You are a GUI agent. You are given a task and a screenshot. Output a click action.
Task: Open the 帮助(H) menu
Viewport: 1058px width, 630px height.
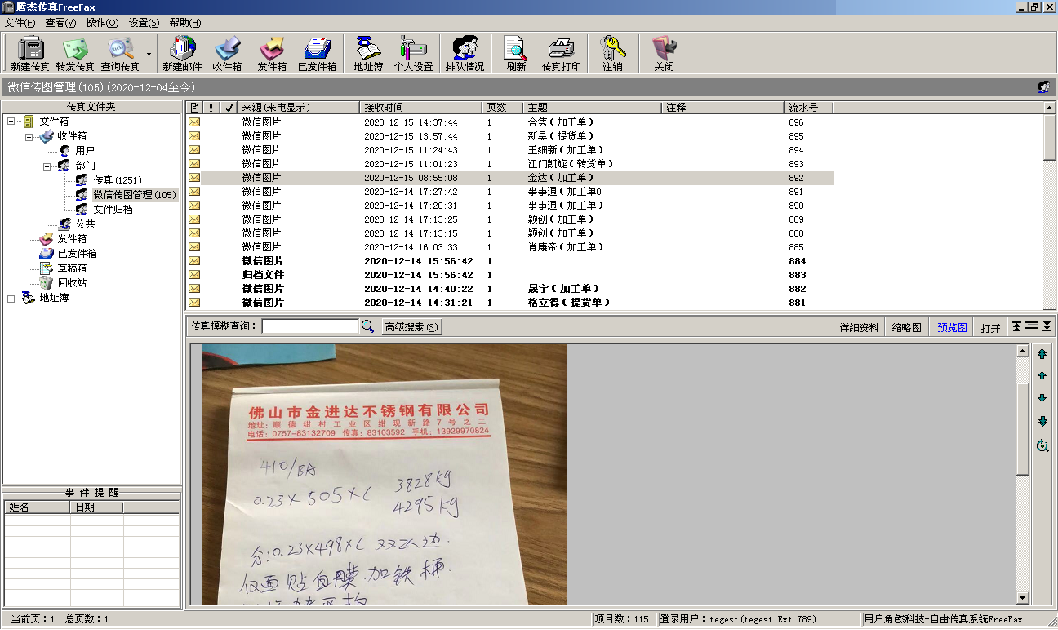(185, 23)
